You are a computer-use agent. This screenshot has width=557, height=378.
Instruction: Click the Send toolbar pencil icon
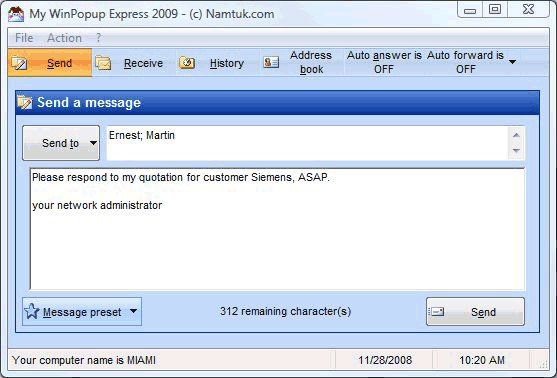[x=19, y=63]
